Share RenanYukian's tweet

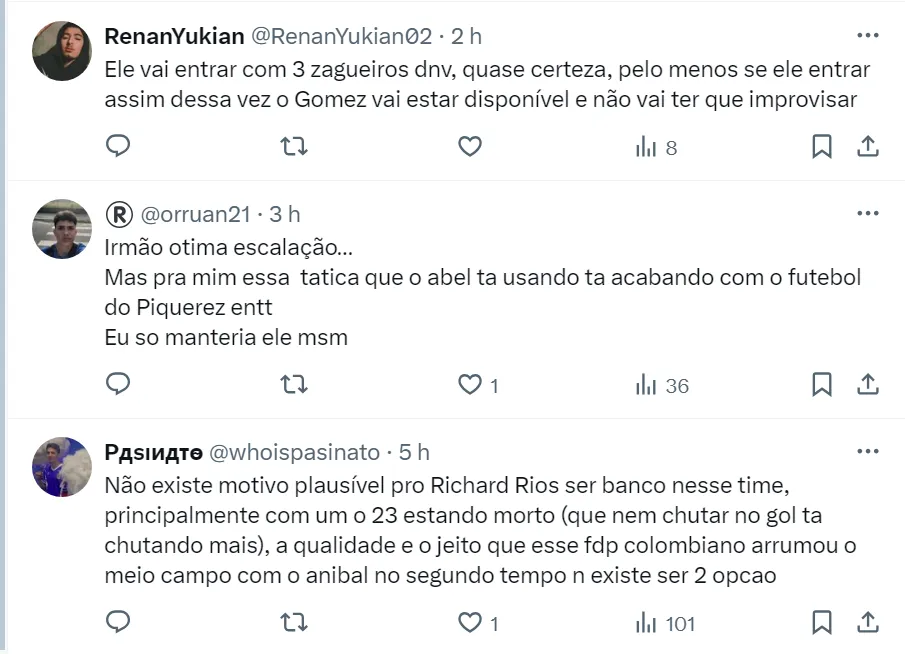(868, 147)
